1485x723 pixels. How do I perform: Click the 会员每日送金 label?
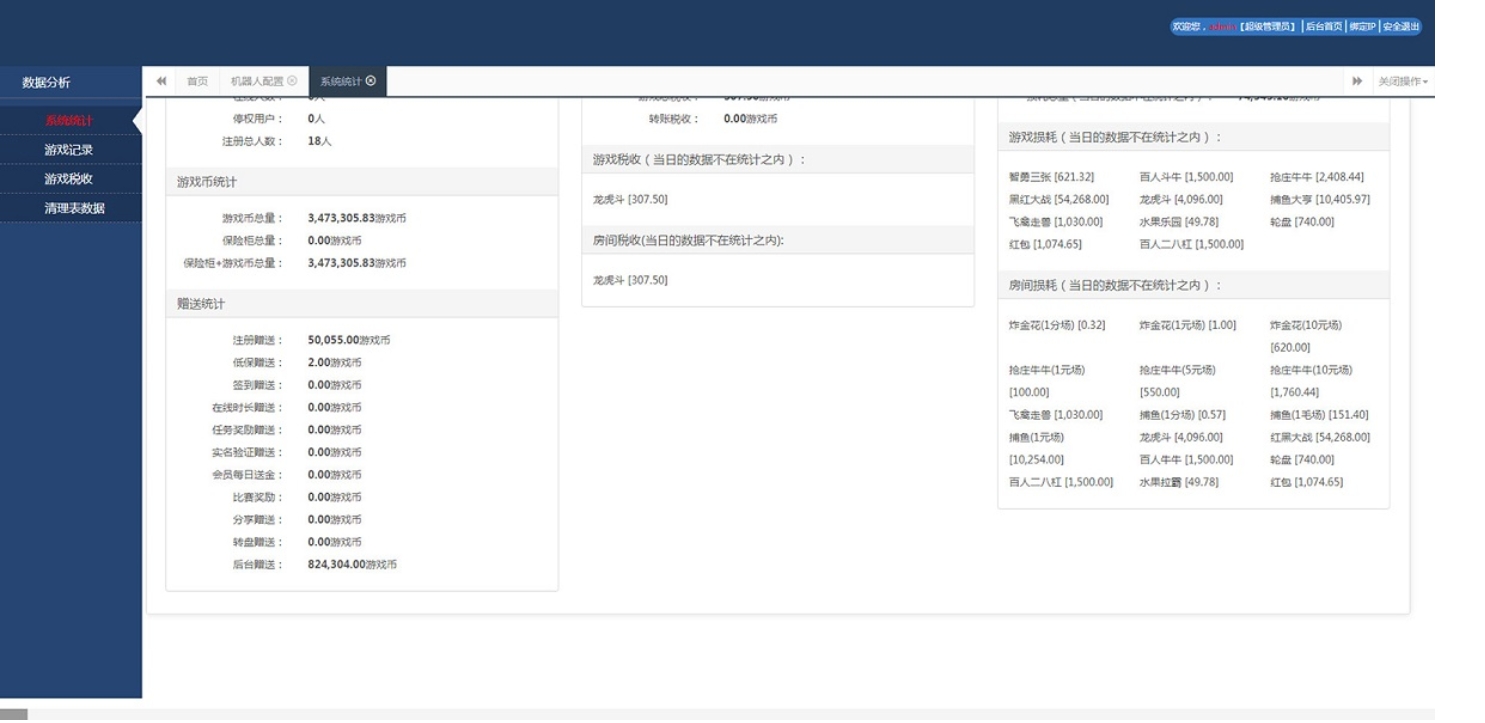pos(247,475)
